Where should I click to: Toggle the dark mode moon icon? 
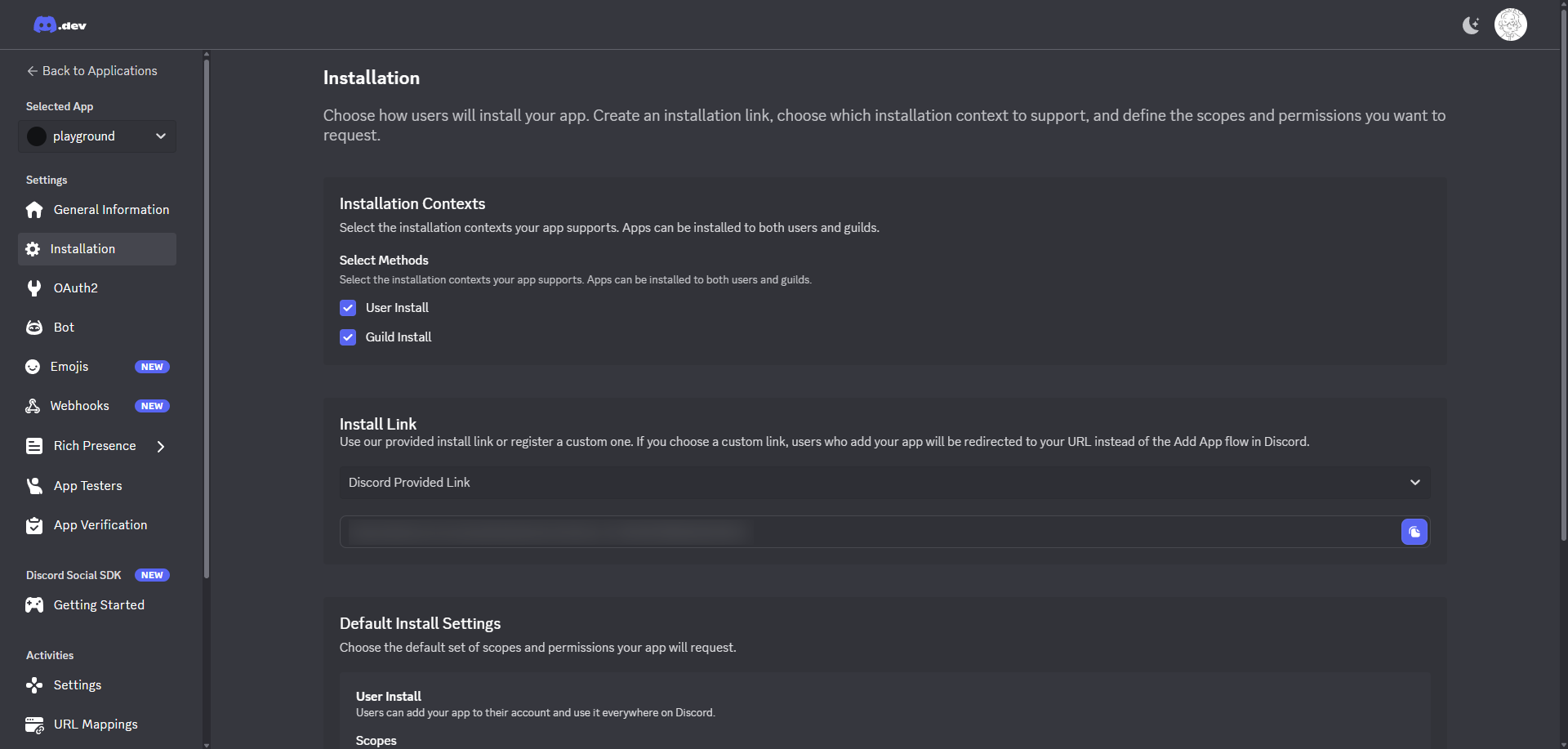(1471, 25)
